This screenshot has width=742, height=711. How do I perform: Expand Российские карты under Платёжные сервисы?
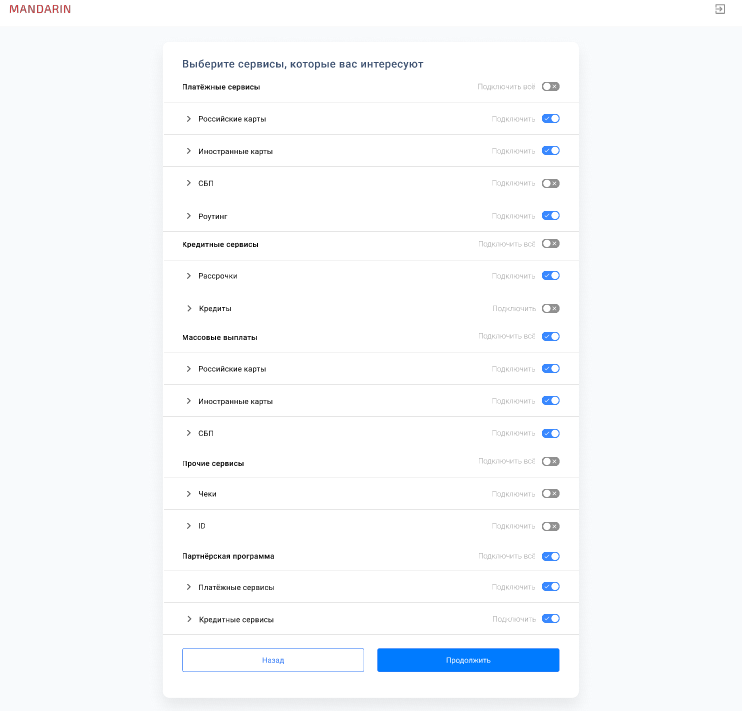click(x=188, y=119)
